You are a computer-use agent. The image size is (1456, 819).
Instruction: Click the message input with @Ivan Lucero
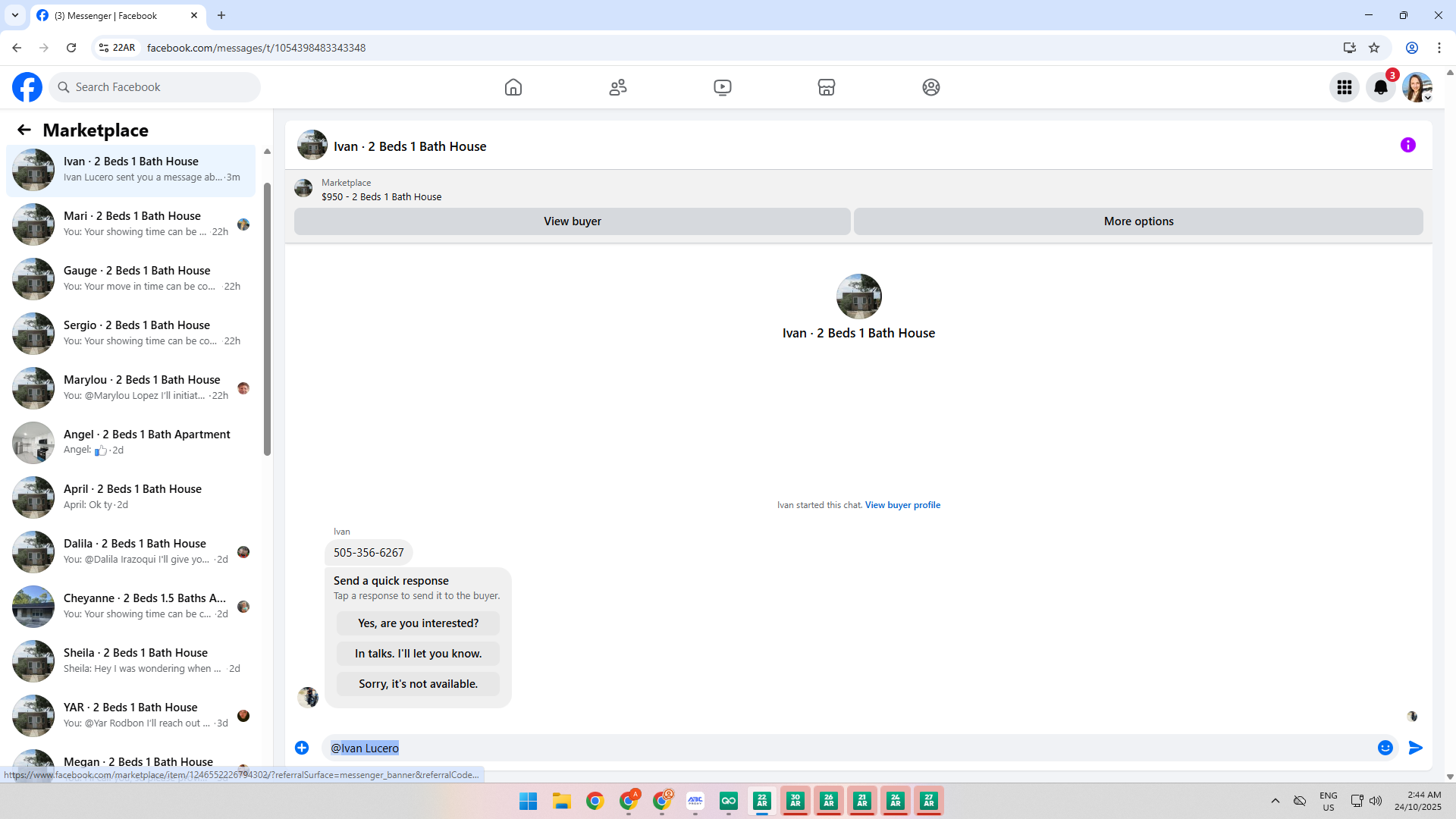[x=849, y=748]
